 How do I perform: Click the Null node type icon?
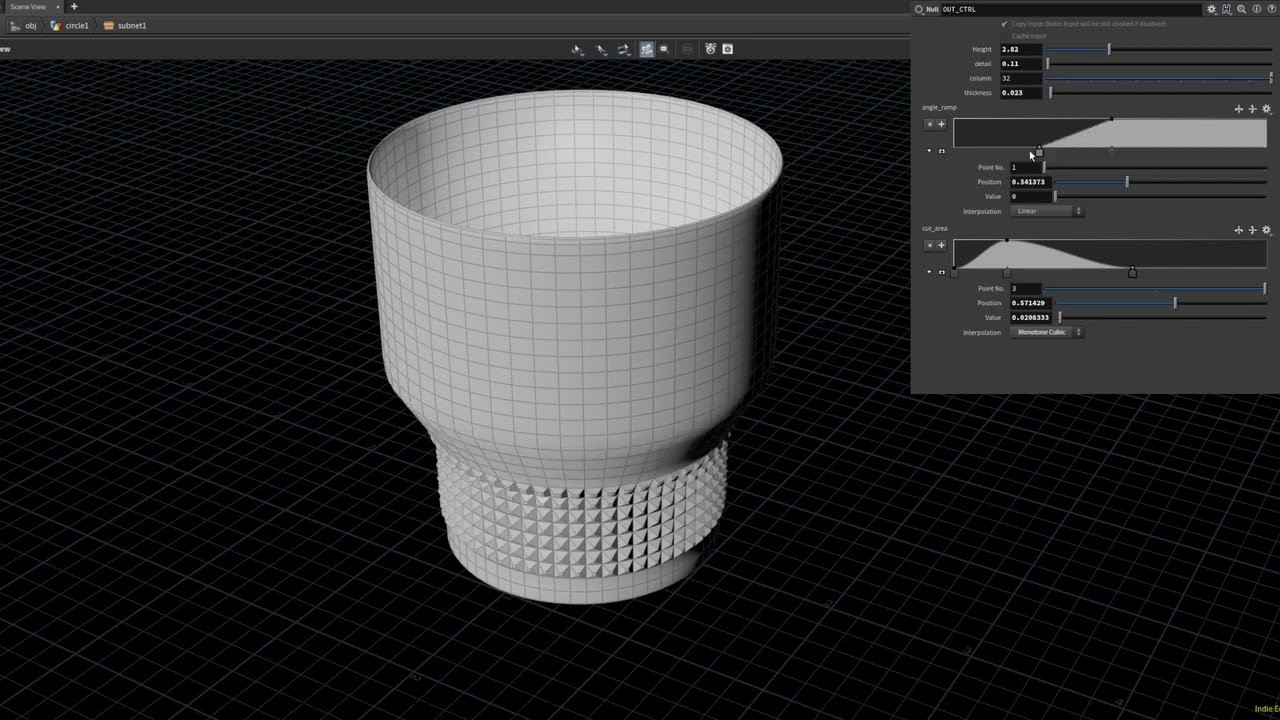919,9
